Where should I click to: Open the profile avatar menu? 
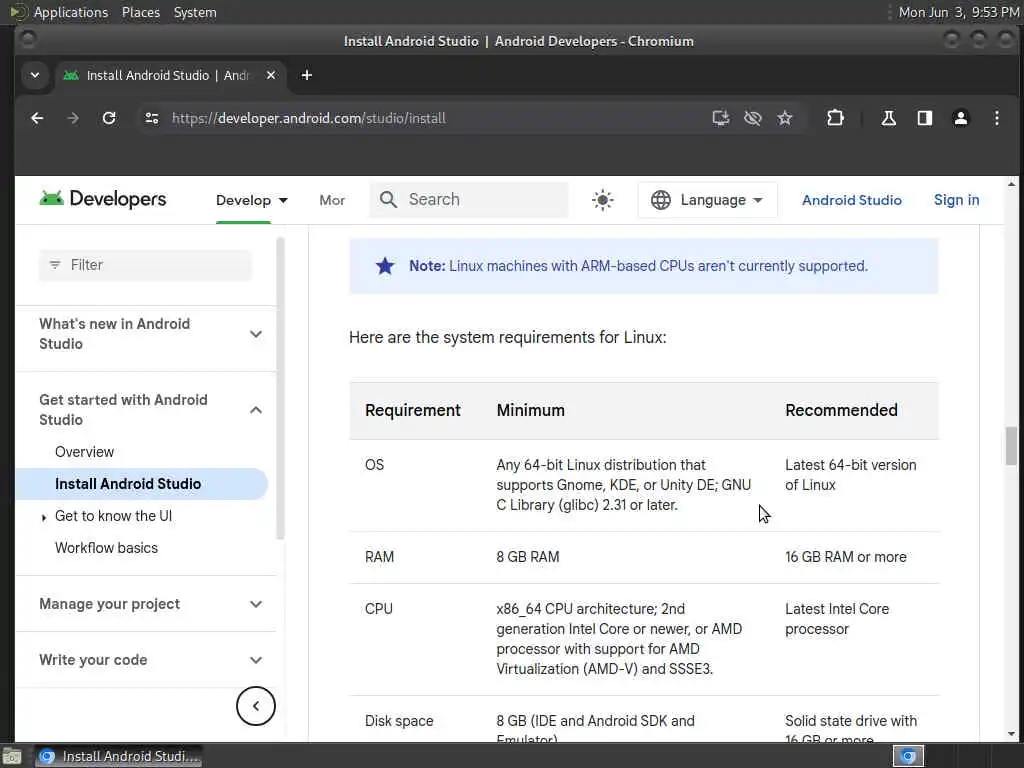coord(961,118)
